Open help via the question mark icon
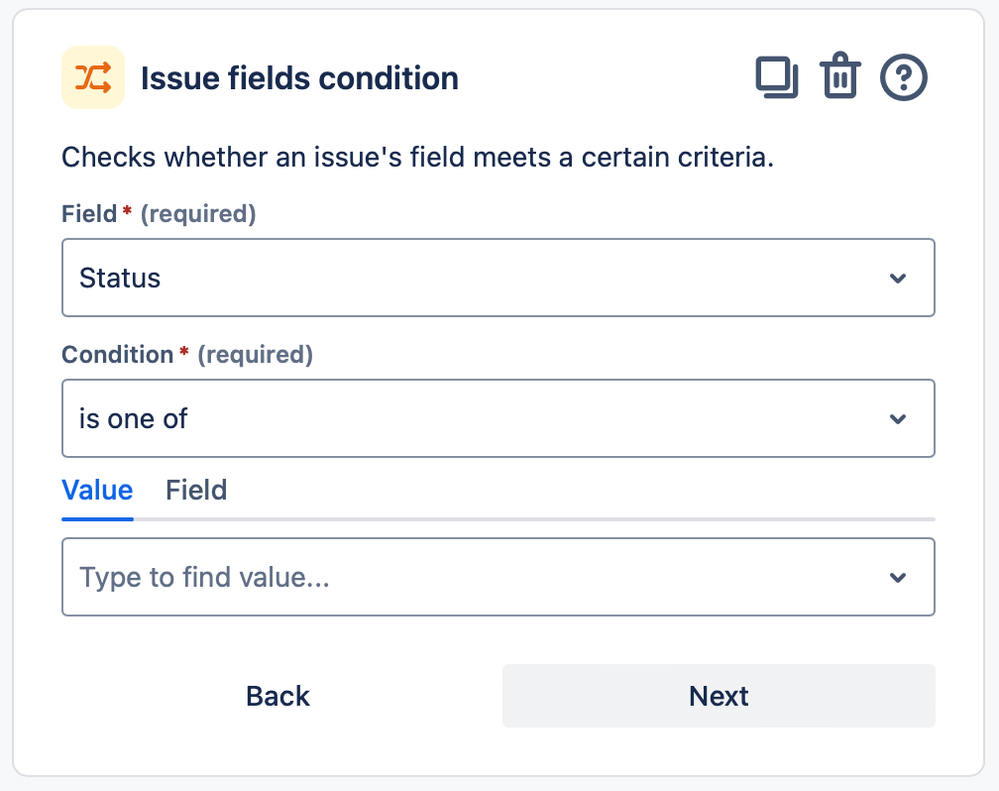This screenshot has width=999, height=791. 903,76
